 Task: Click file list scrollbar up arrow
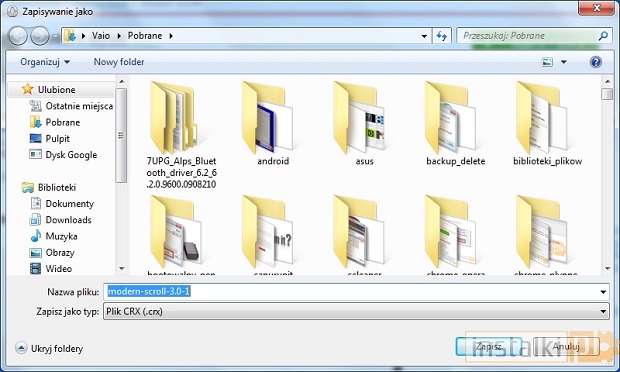pyautogui.click(x=607, y=82)
